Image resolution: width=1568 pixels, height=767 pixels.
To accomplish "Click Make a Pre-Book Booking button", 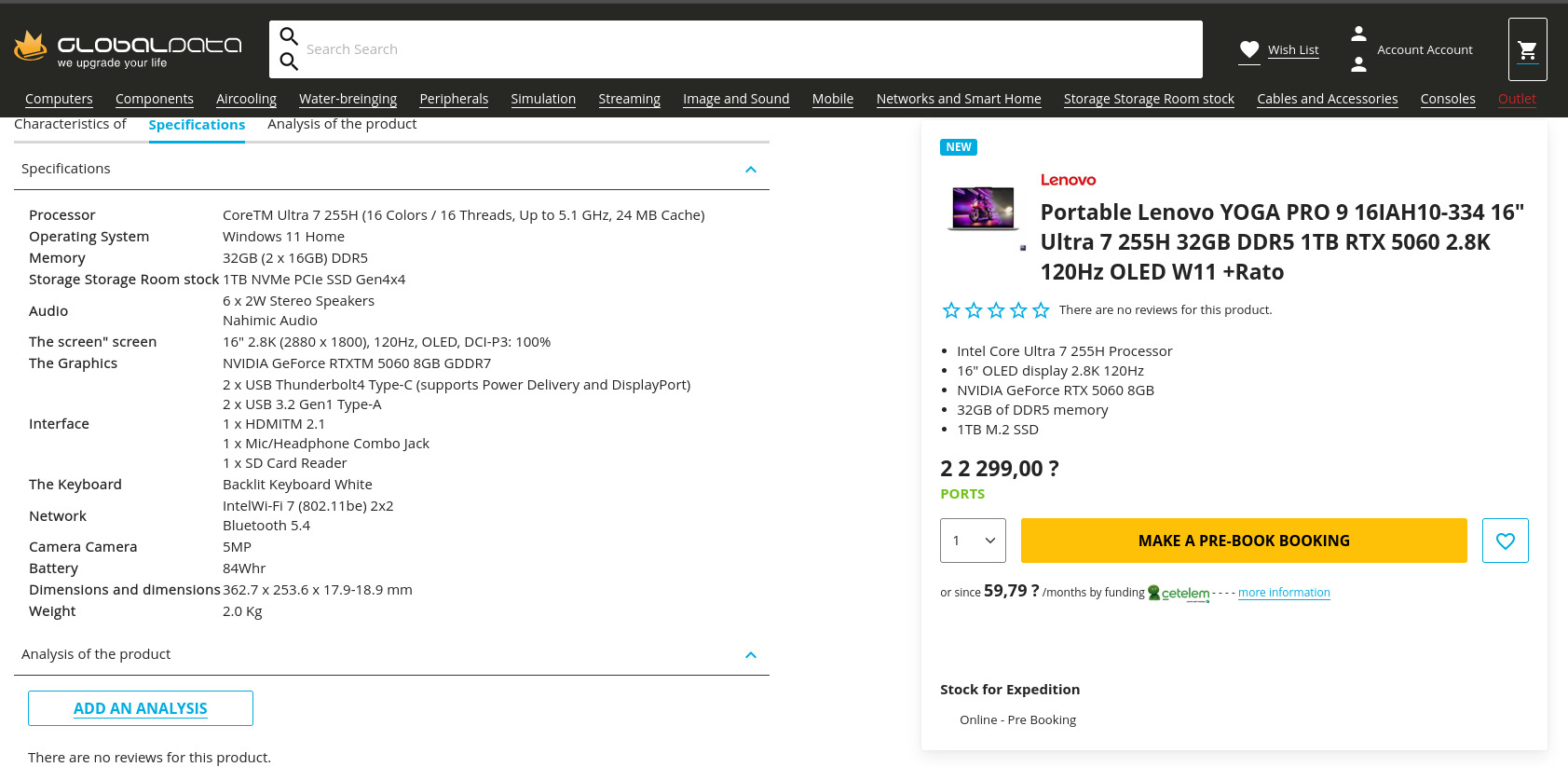I will tap(1243, 541).
